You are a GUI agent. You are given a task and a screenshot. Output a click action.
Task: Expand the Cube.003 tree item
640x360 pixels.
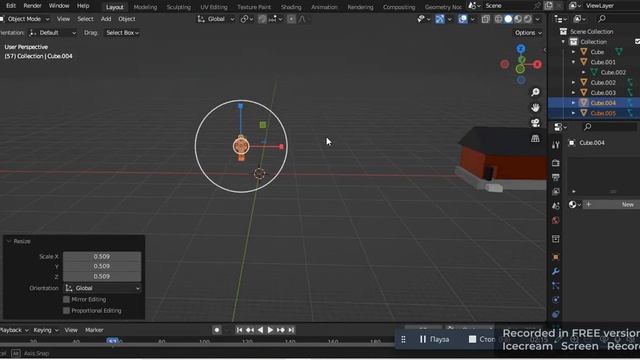(573, 93)
